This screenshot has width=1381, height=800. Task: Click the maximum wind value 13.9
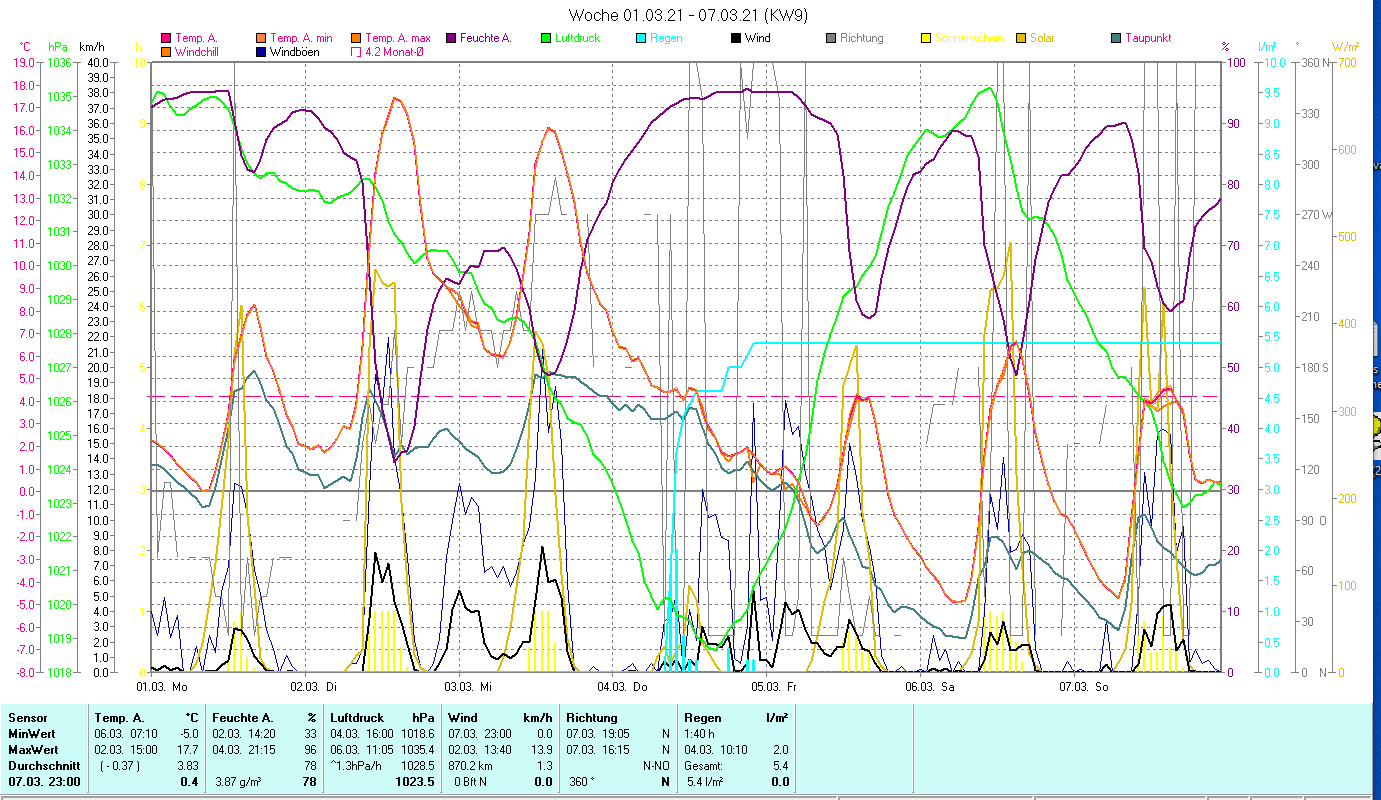(543, 750)
